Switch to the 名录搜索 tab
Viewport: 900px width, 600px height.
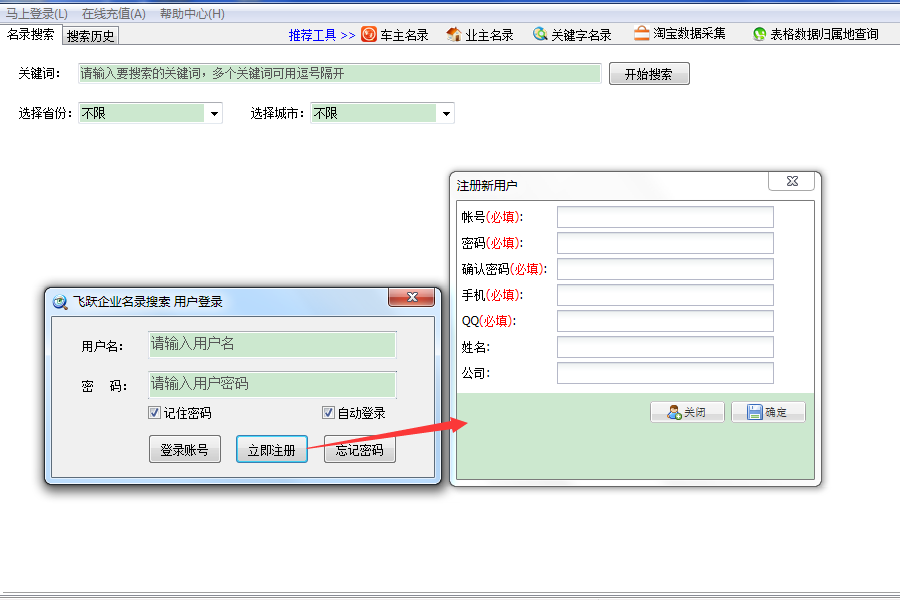(30, 34)
